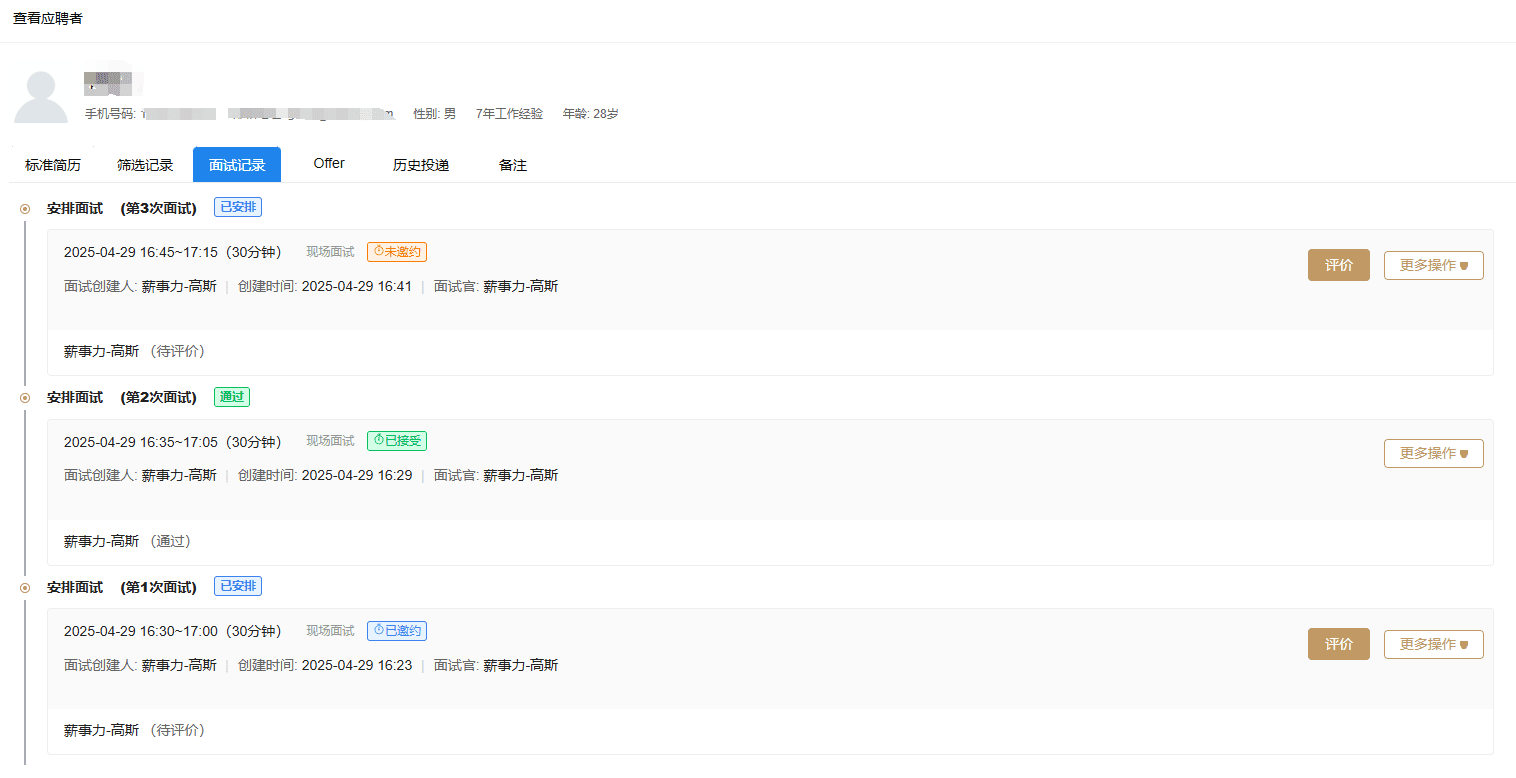Click 创建时间 2025-04-29 16:41

click(325, 286)
